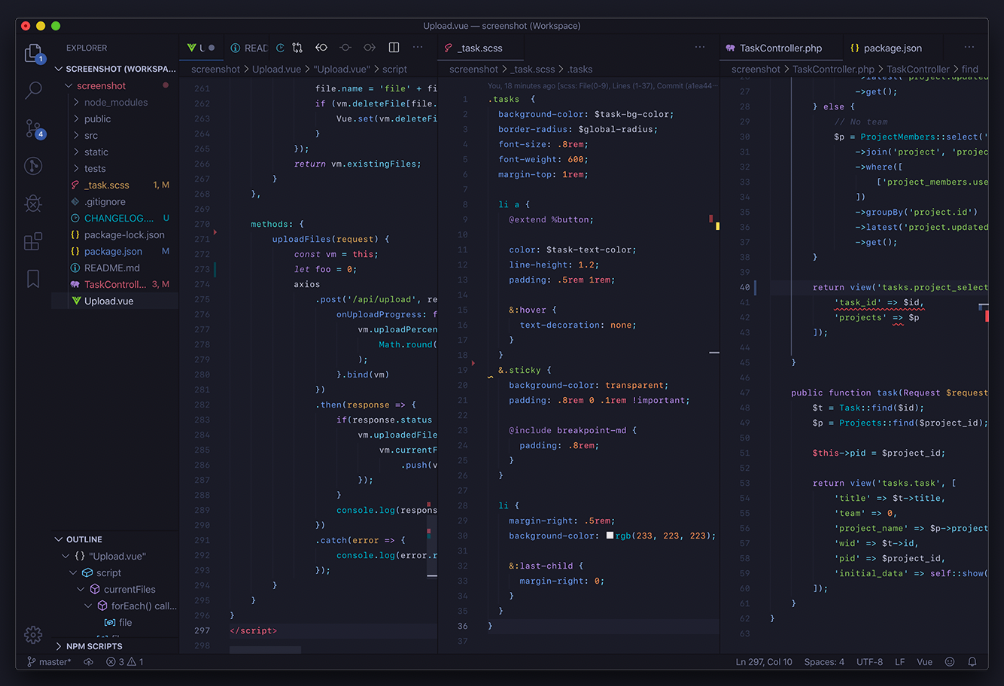Collapse the forEach() callback outline node
This screenshot has width=1004, height=686.
(x=88, y=606)
